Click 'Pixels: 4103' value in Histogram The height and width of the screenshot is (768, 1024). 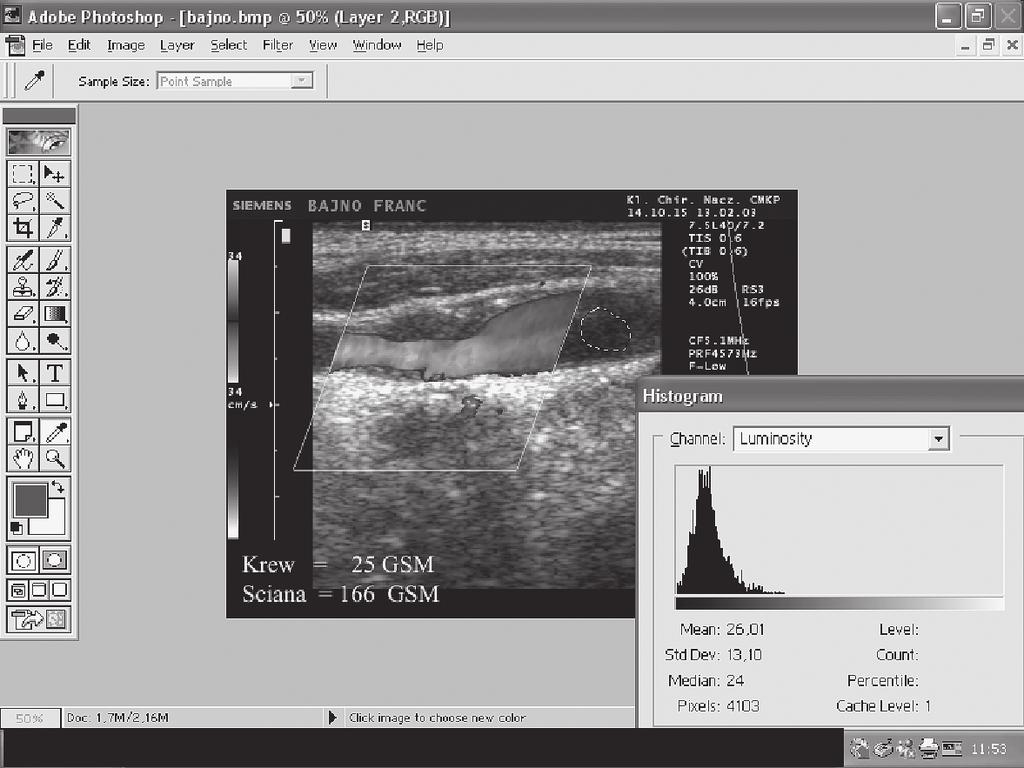click(x=743, y=706)
